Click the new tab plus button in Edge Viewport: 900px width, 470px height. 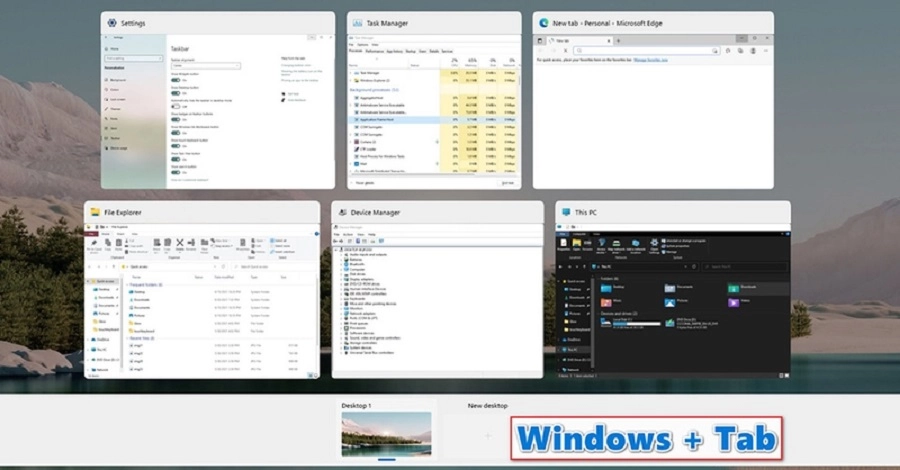[x=618, y=41]
